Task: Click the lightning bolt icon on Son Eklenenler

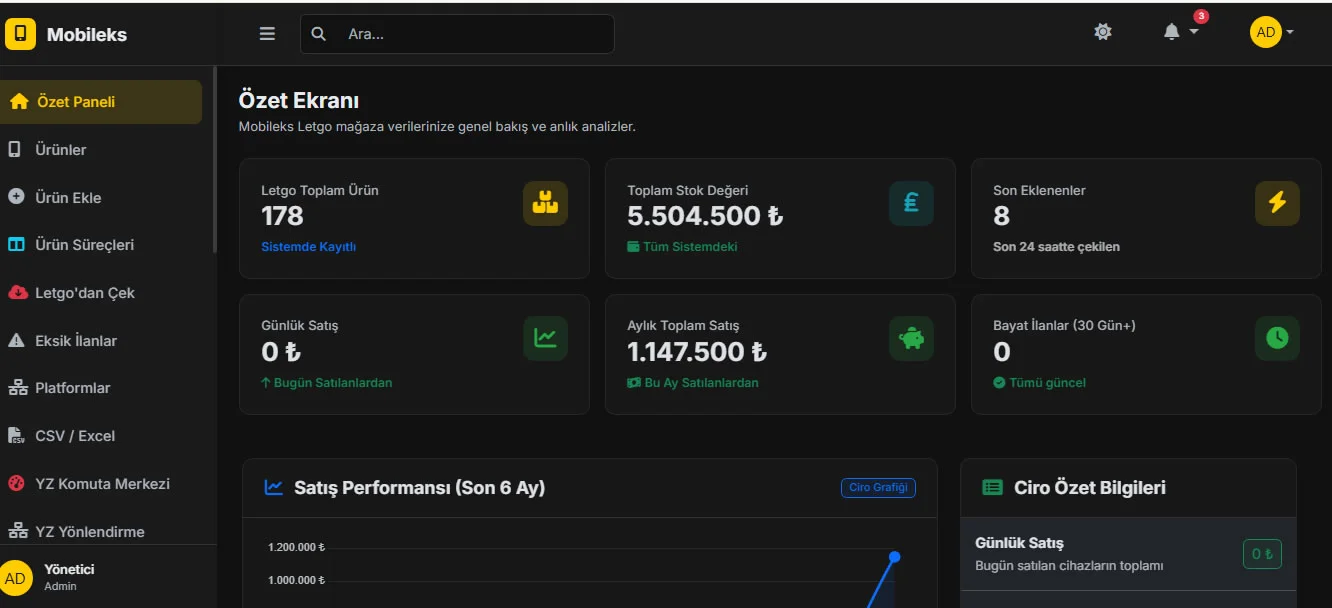Action: point(1277,203)
